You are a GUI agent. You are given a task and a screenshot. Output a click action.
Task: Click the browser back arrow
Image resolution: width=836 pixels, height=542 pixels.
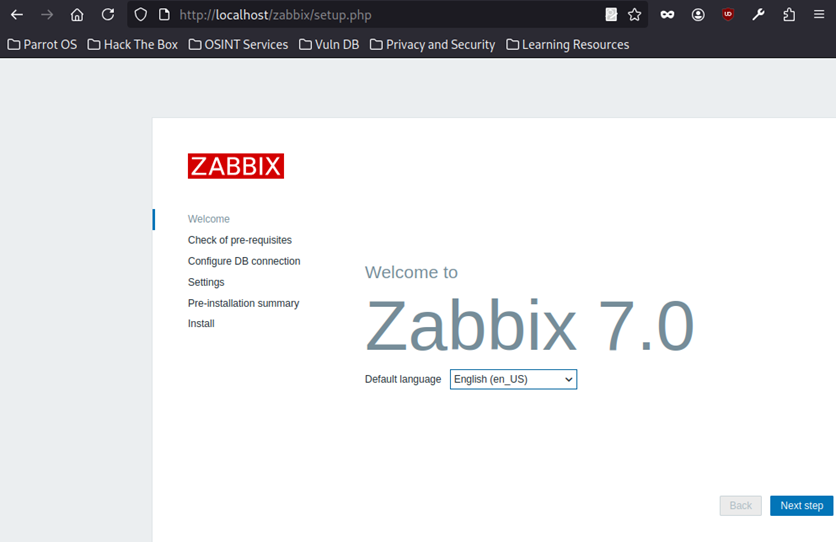17,15
